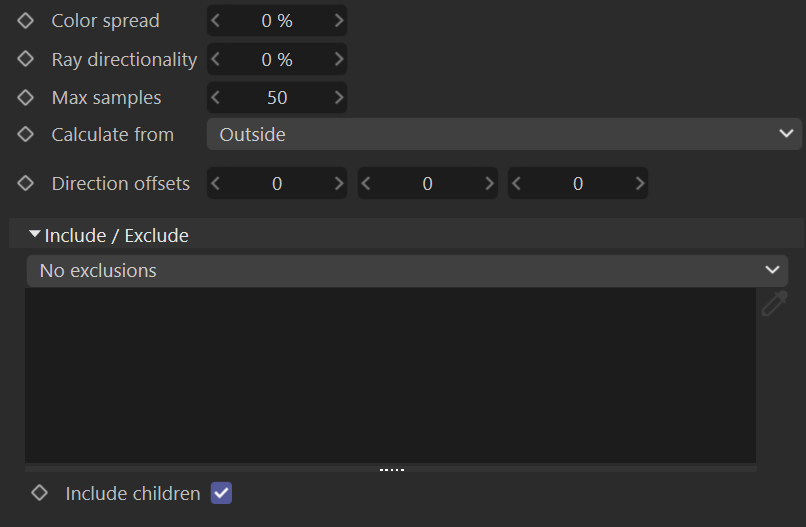Activate the eyedropper object picker

(775, 303)
